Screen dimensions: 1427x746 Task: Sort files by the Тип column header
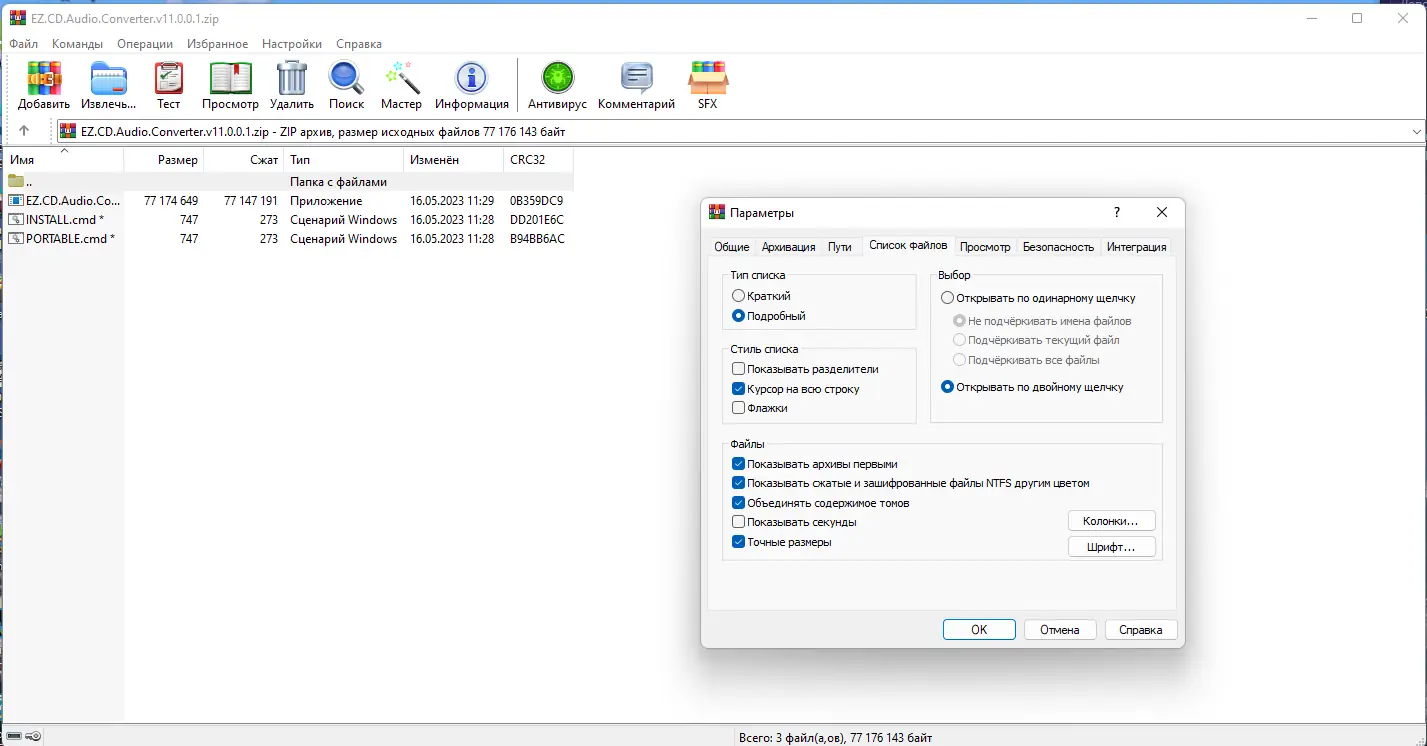(344, 160)
